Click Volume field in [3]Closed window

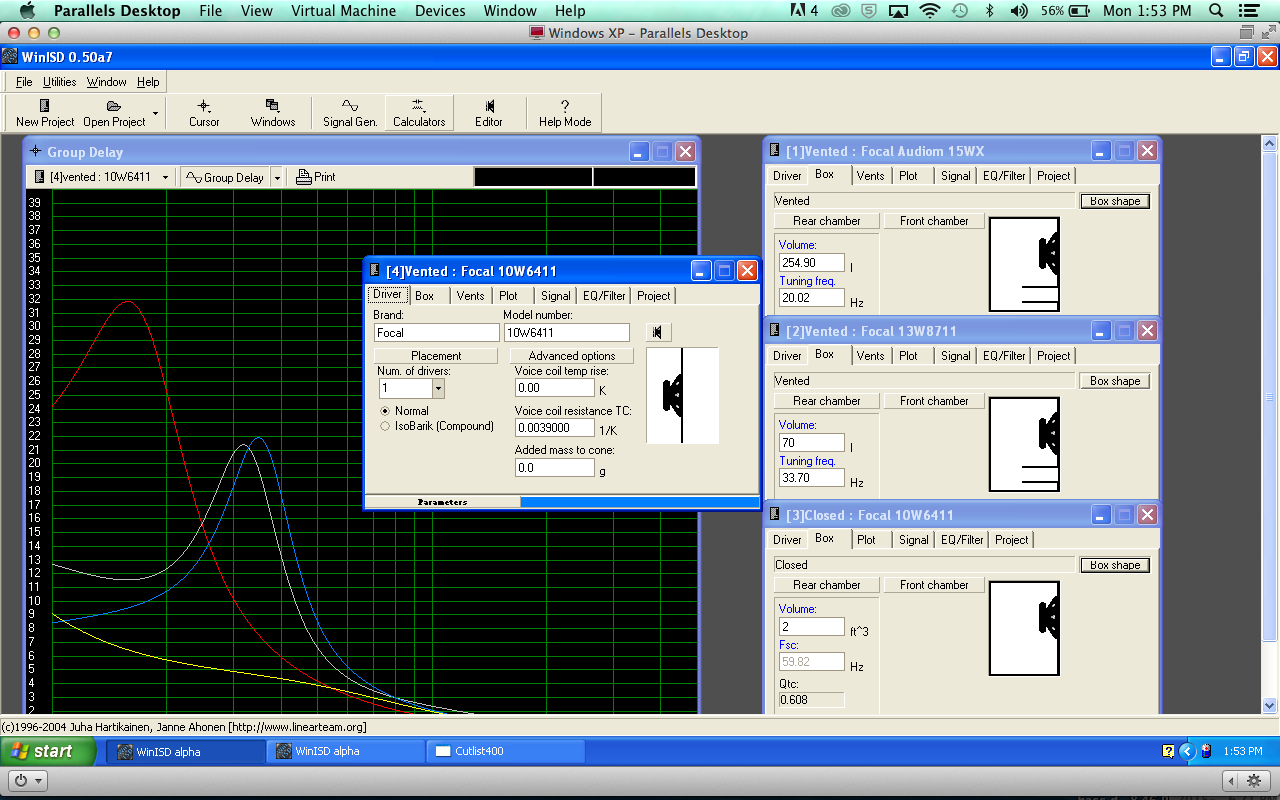[x=812, y=626]
